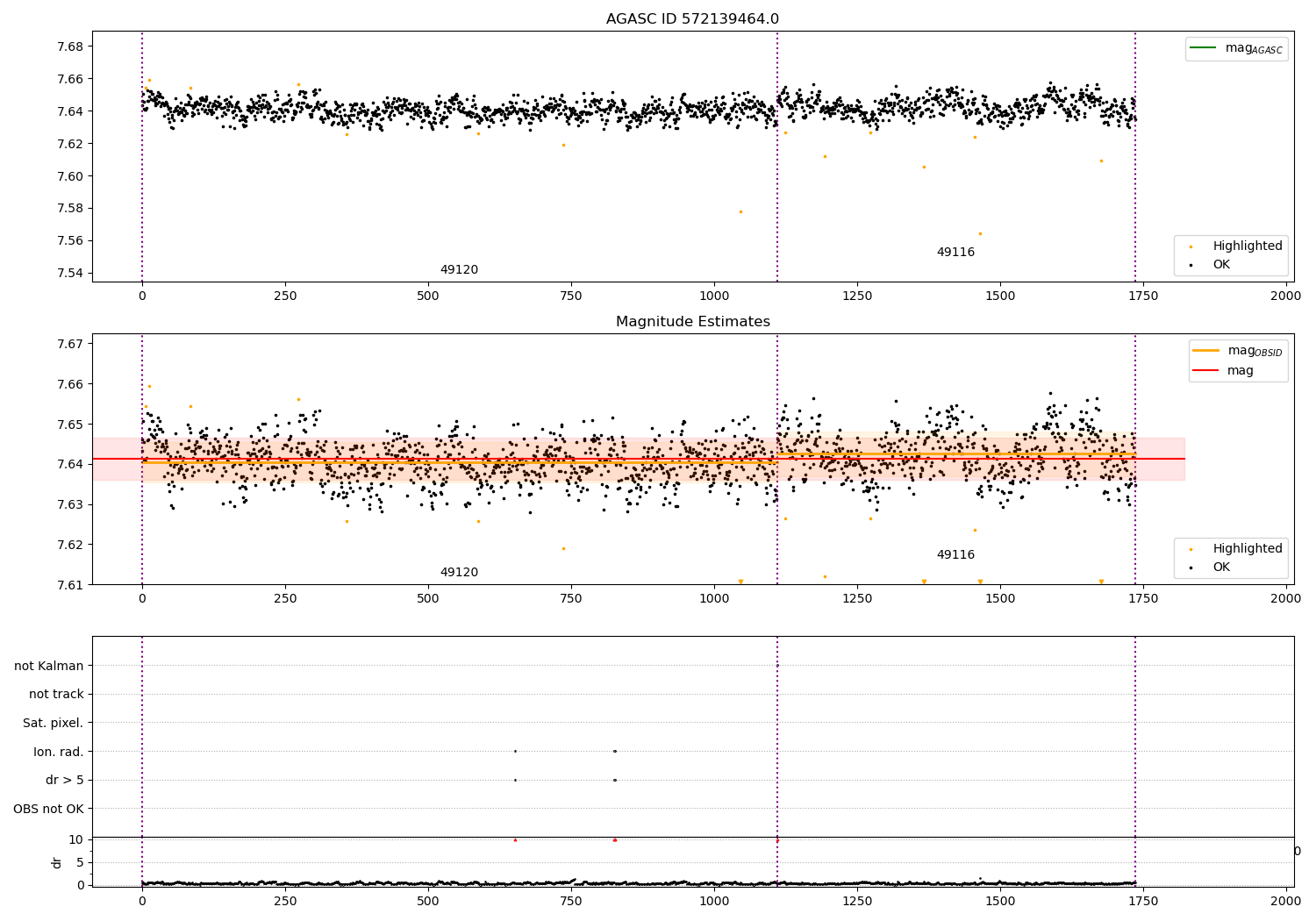This screenshot has width=1316, height=921.
Task: Click the 7.54 y-axis tick label
Action: click(x=69, y=274)
